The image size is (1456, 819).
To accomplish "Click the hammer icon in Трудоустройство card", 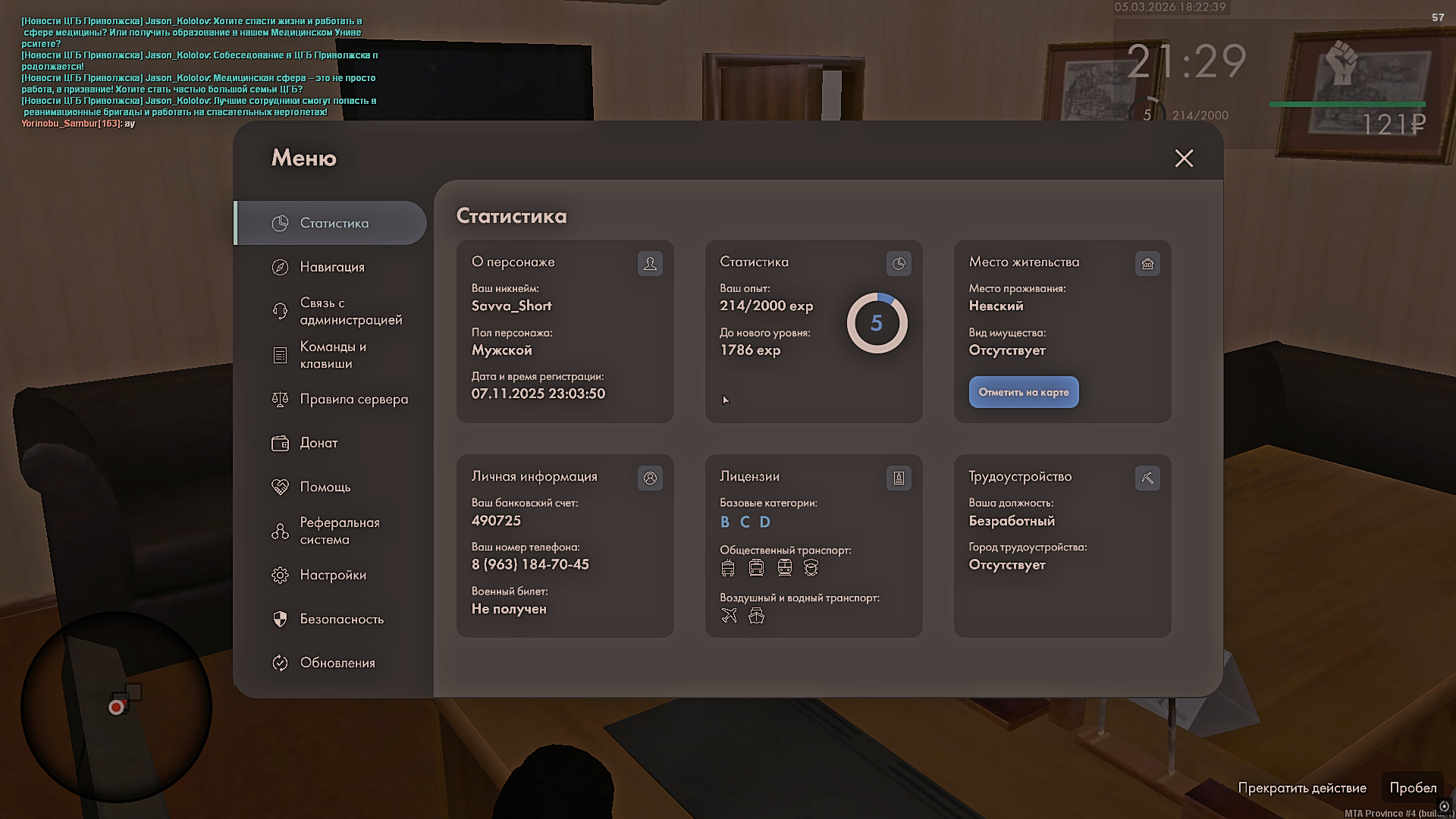I will (x=1147, y=478).
